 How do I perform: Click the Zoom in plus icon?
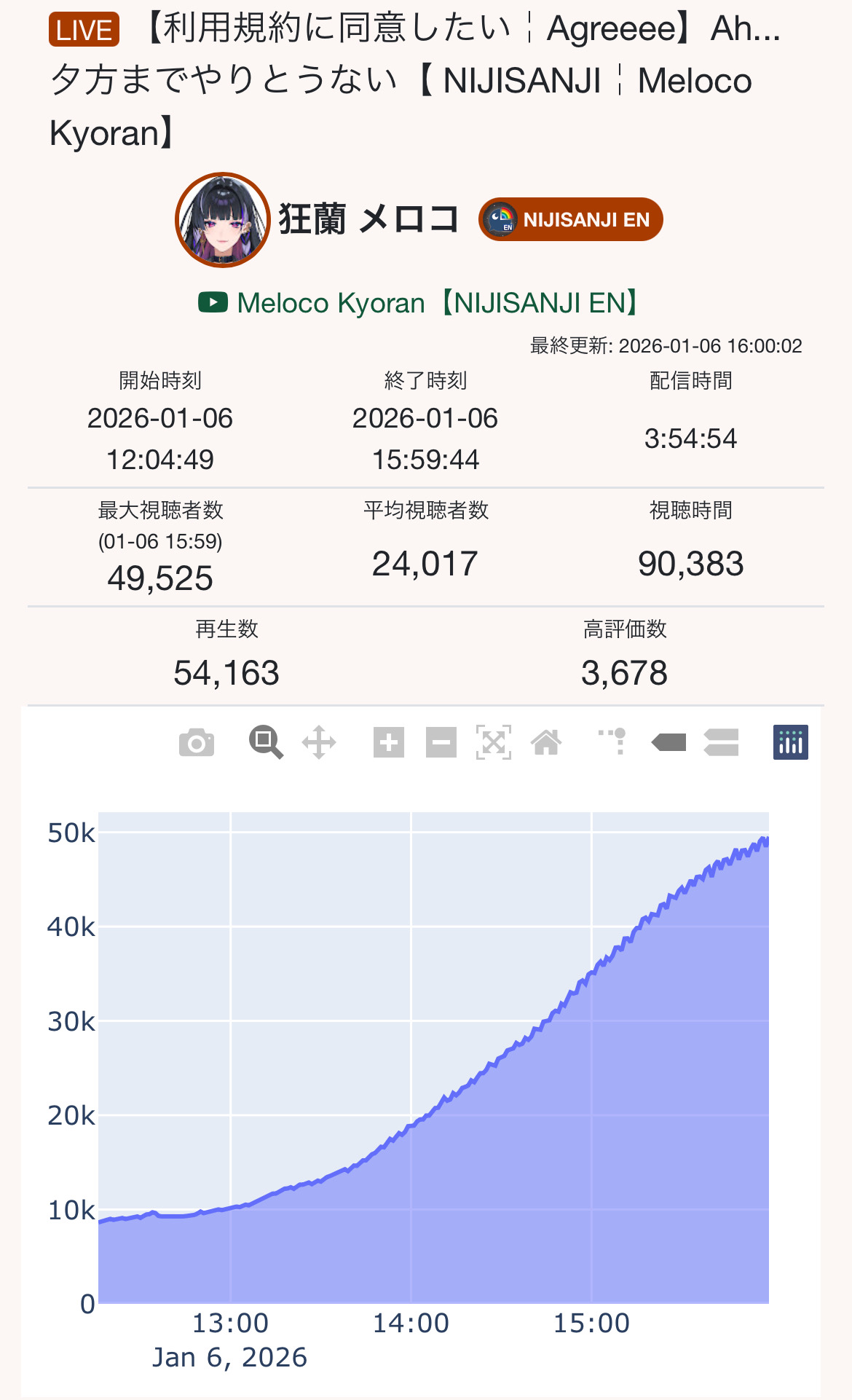(x=389, y=743)
